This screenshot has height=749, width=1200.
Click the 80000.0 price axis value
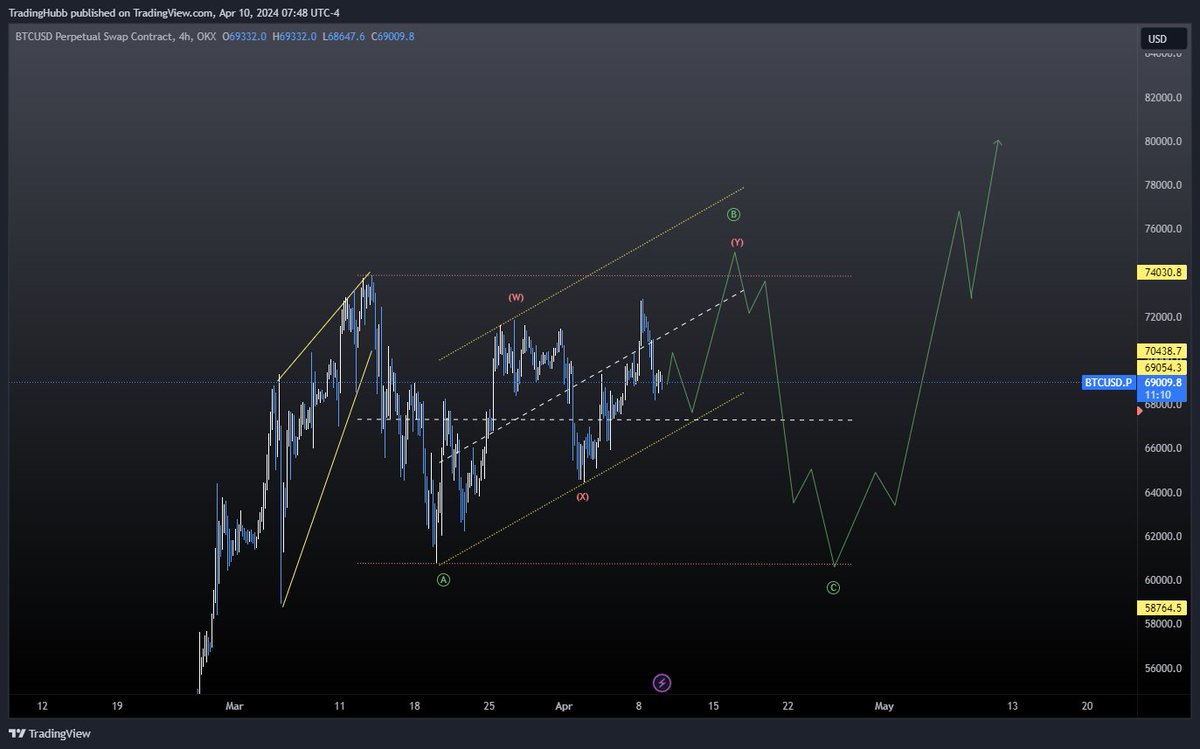coord(1163,142)
